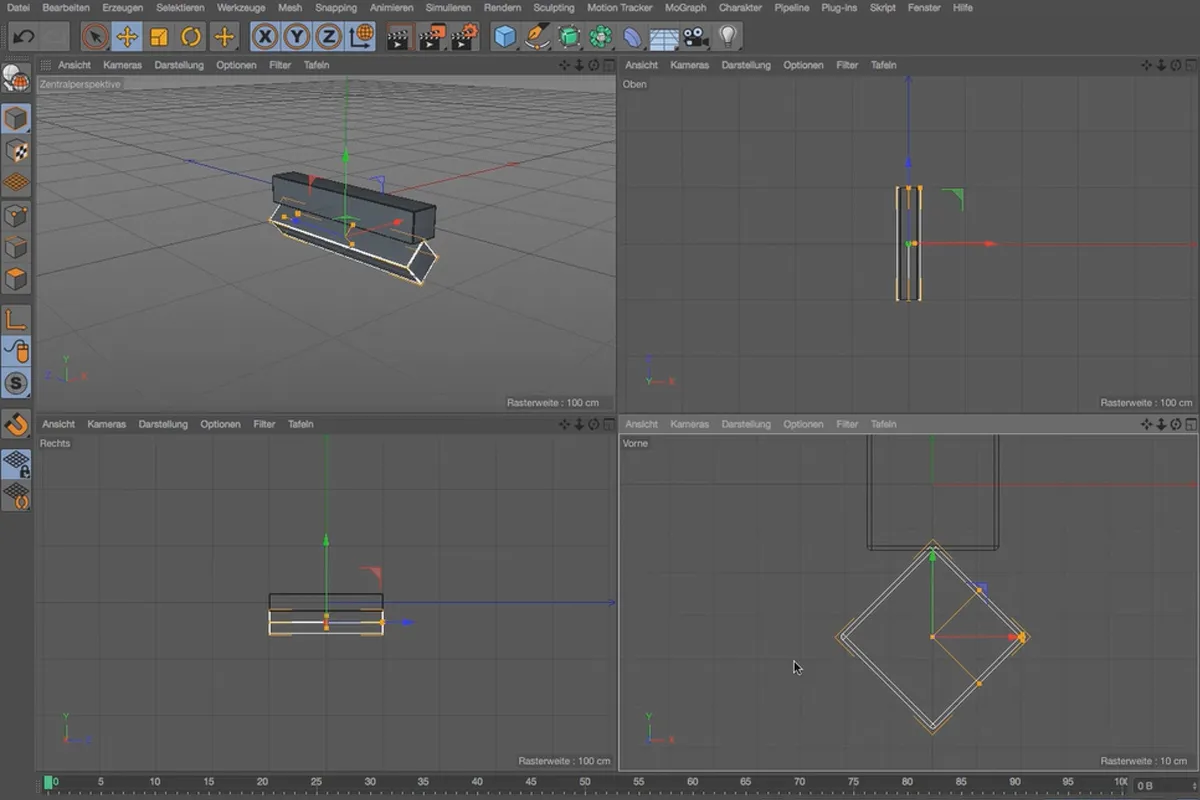Click the rotate-camera icon of the Oben viewport
The height and width of the screenshot is (800, 1200).
tap(1176, 65)
